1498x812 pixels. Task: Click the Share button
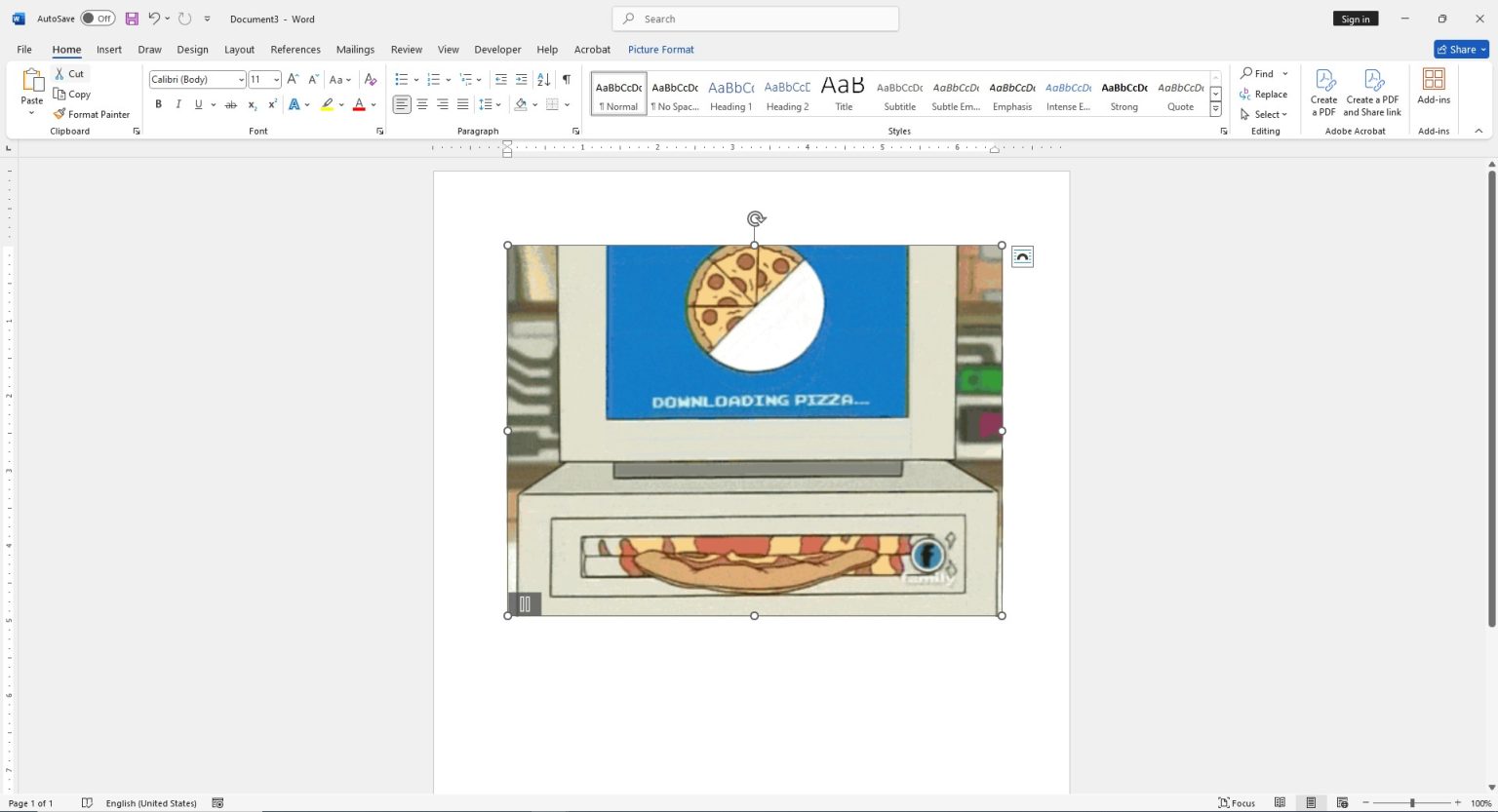click(1460, 50)
